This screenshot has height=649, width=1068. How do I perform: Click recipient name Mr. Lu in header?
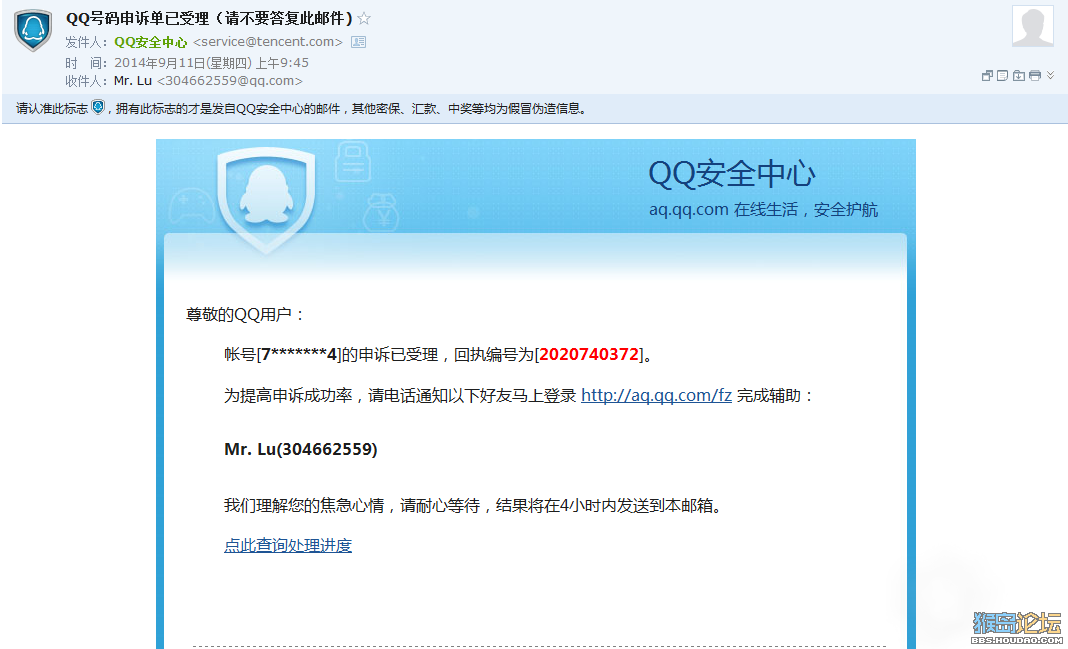(x=133, y=81)
